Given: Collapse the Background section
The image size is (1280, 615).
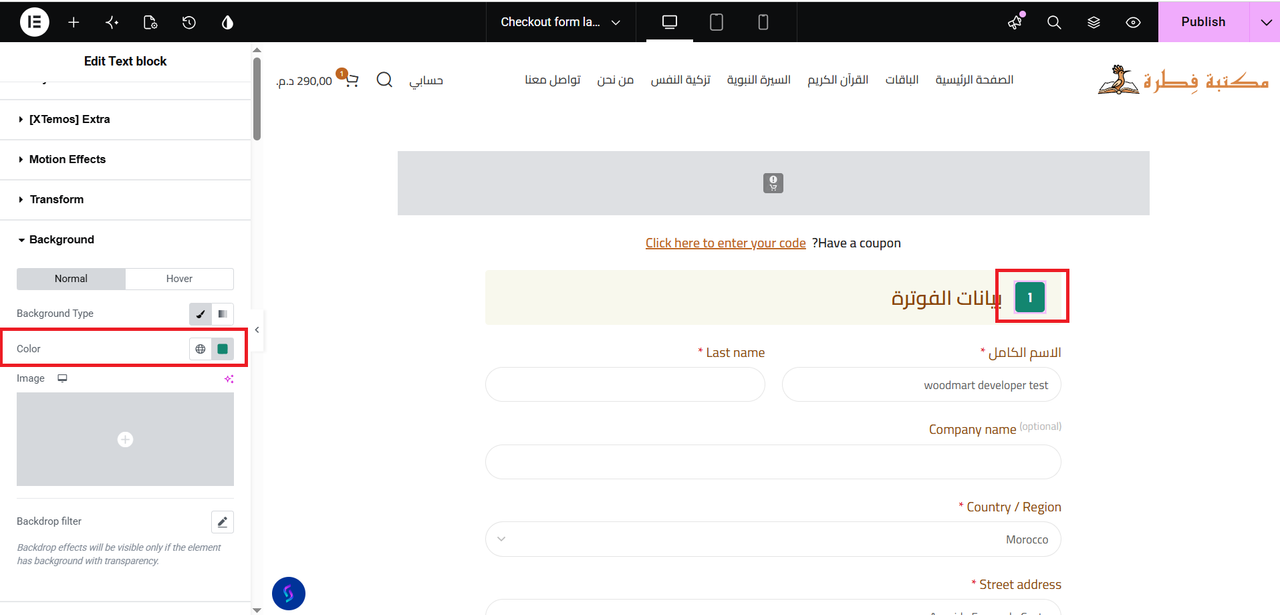Looking at the screenshot, I should [x=125, y=240].
